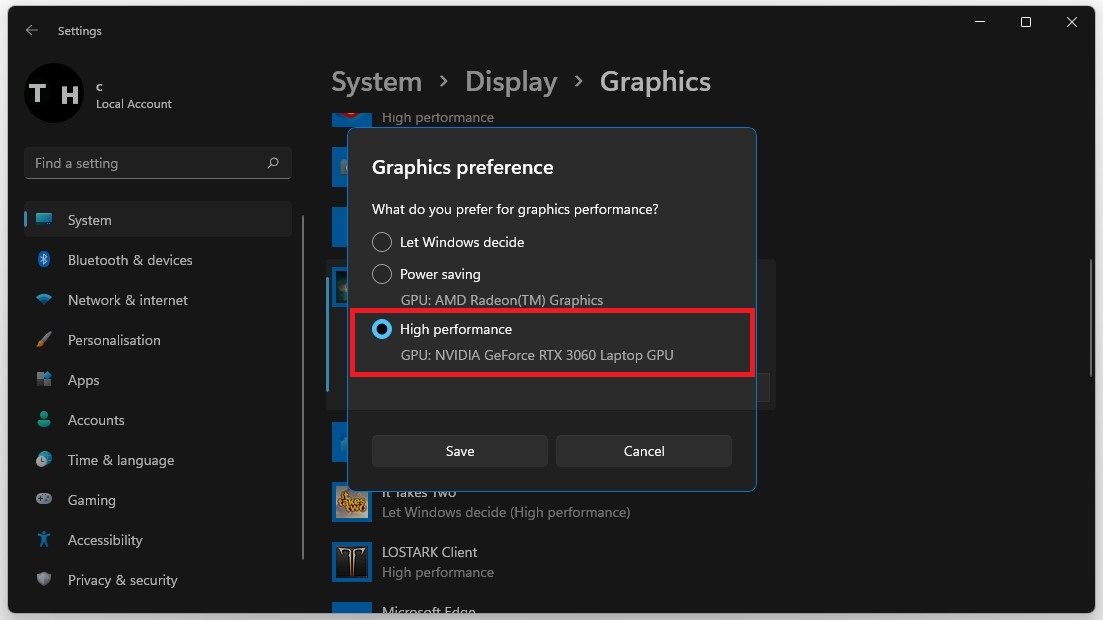
Task: Open Time & language settings
Action: 158,460
